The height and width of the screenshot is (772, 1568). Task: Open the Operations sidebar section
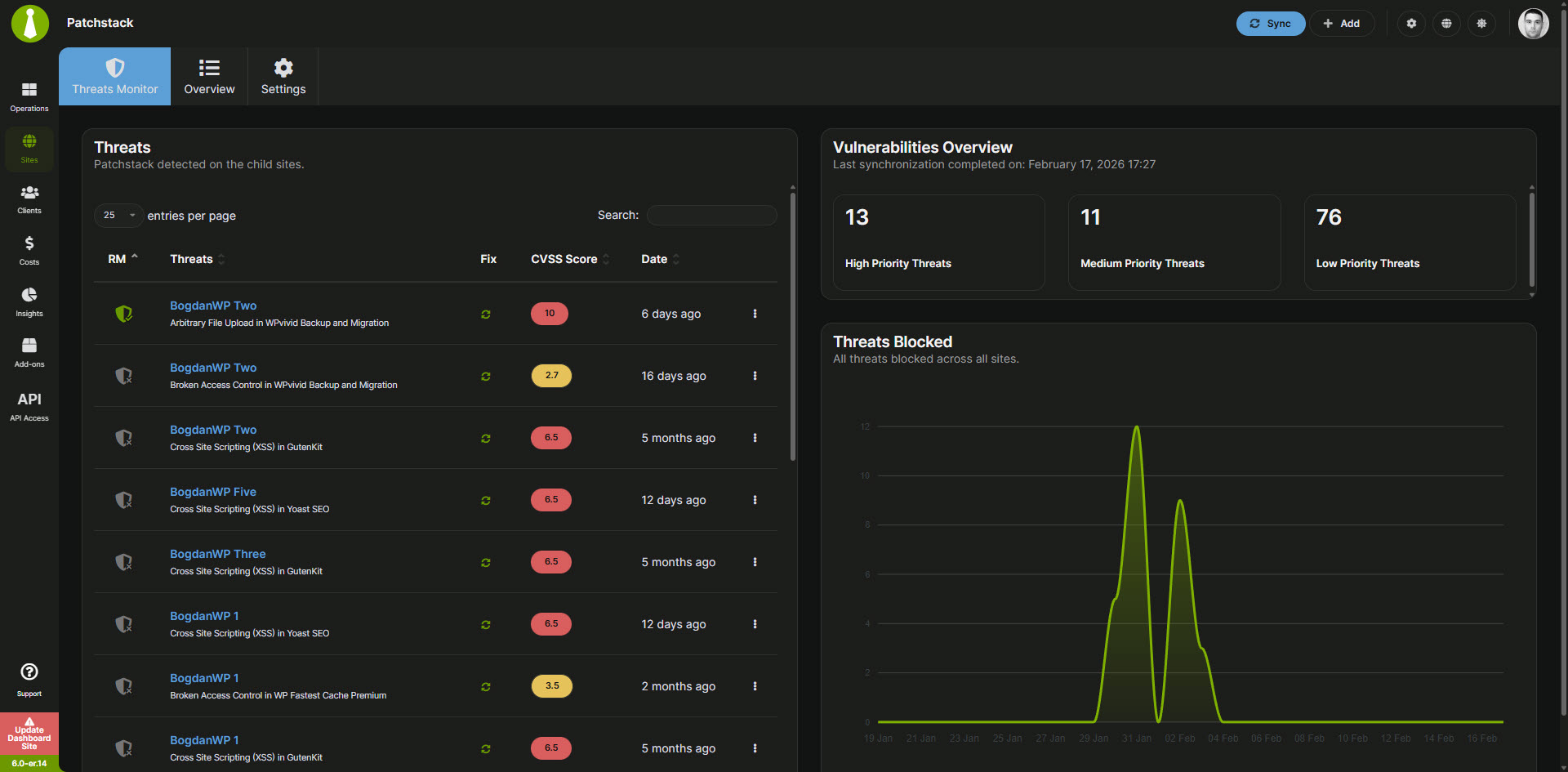pyautogui.click(x=29, y=96)
